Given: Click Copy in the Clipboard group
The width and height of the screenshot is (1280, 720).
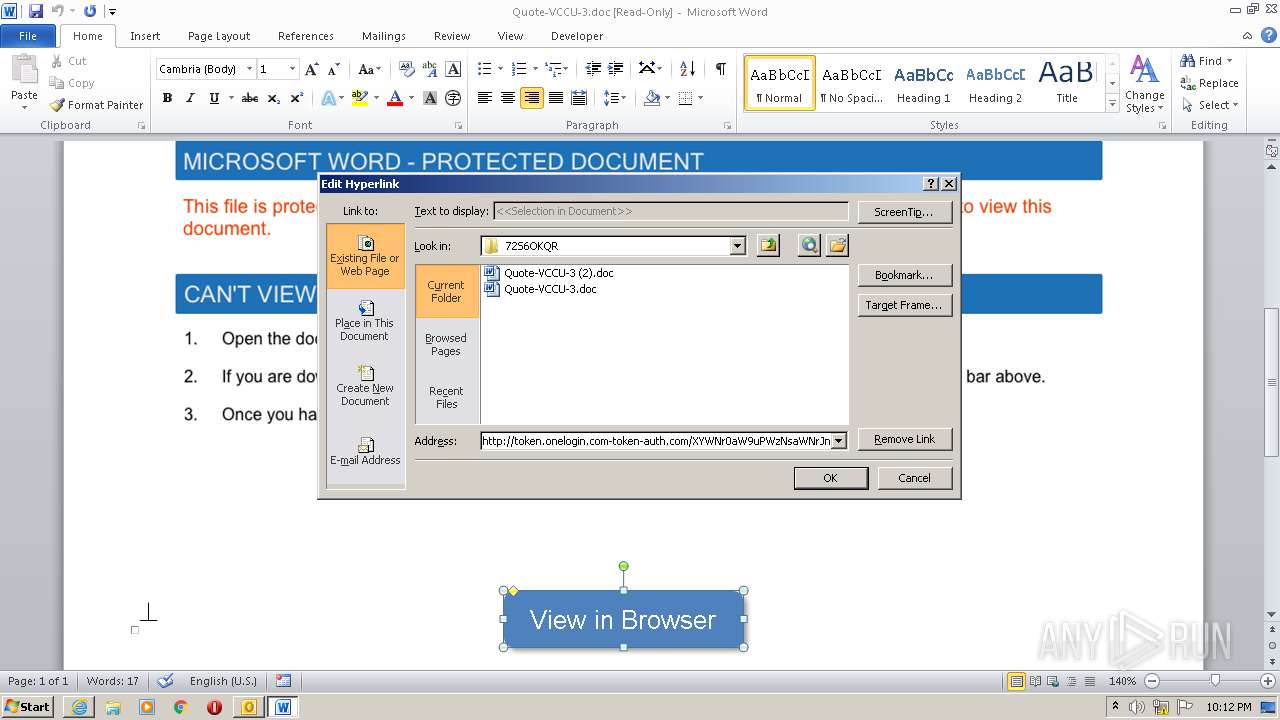Looking at the screenshot, I should 72,83.
